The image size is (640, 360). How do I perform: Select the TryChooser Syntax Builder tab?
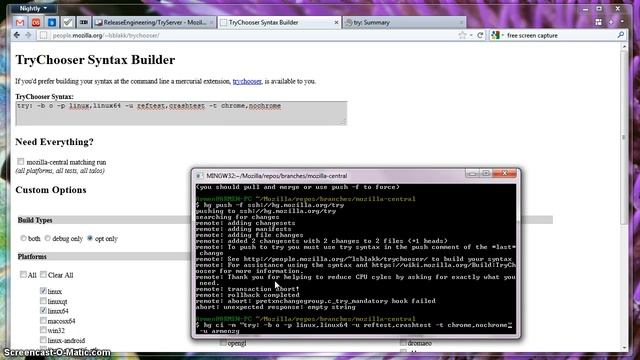click(x=280, y=22)
